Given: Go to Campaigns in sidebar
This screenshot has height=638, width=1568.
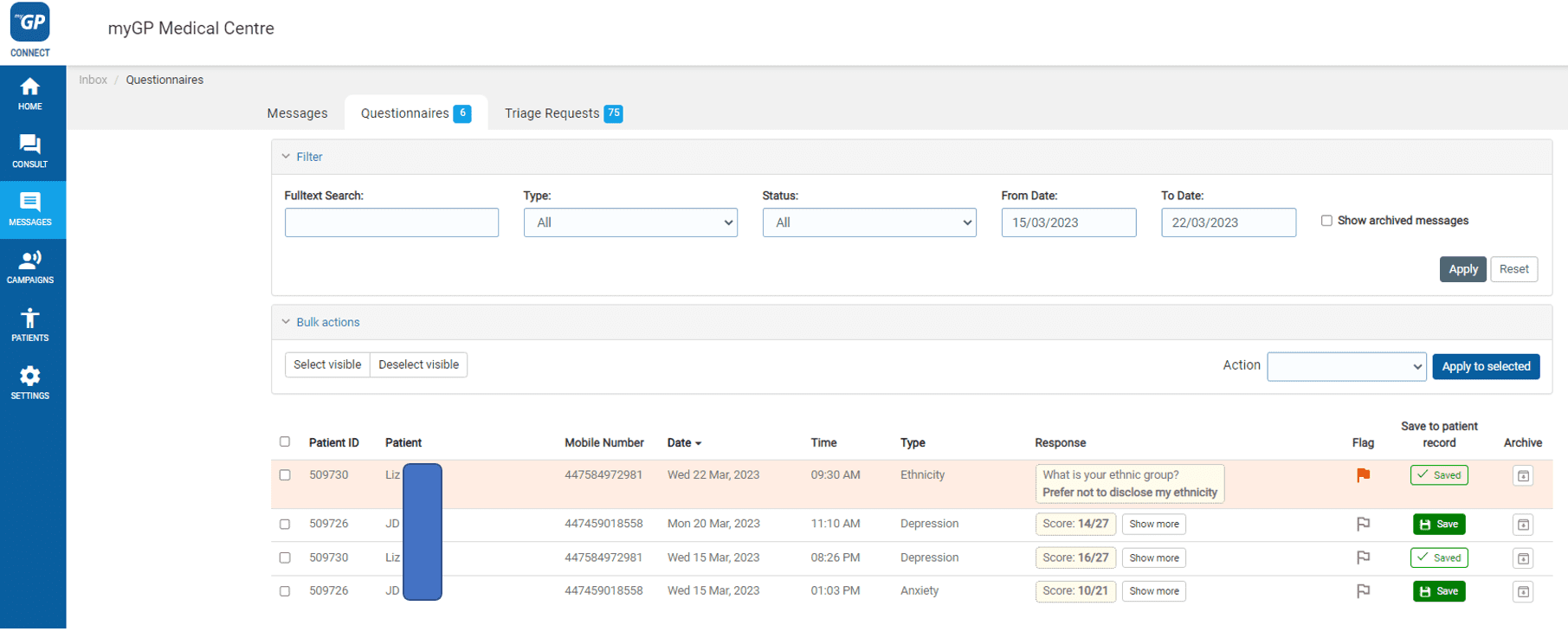Looking at the screenshot, I should pos(30,267).
